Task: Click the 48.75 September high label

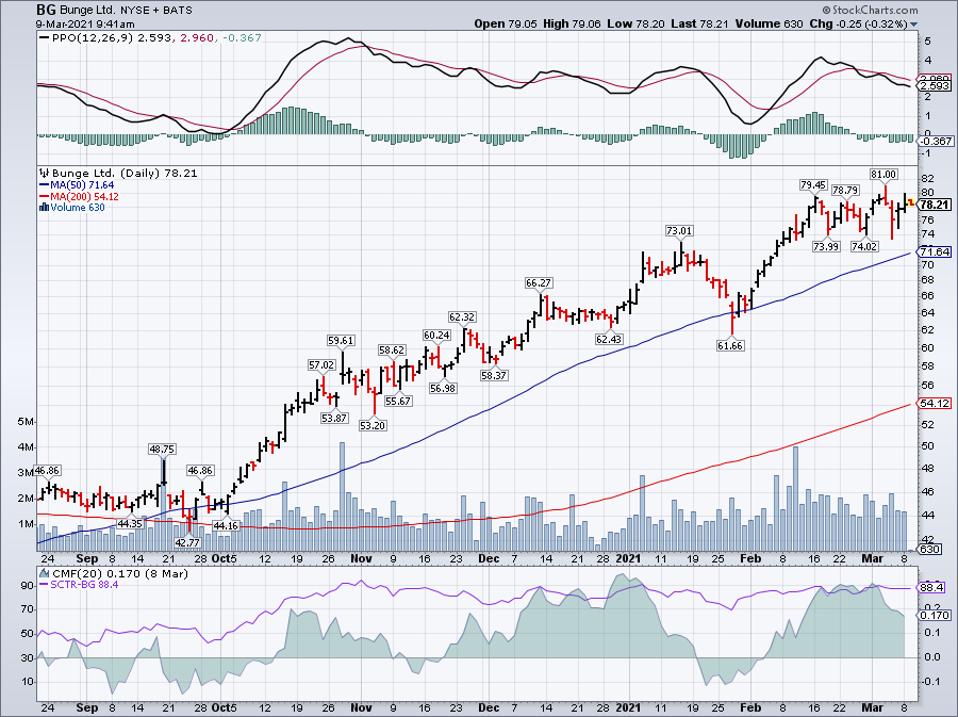Action: 162,449
